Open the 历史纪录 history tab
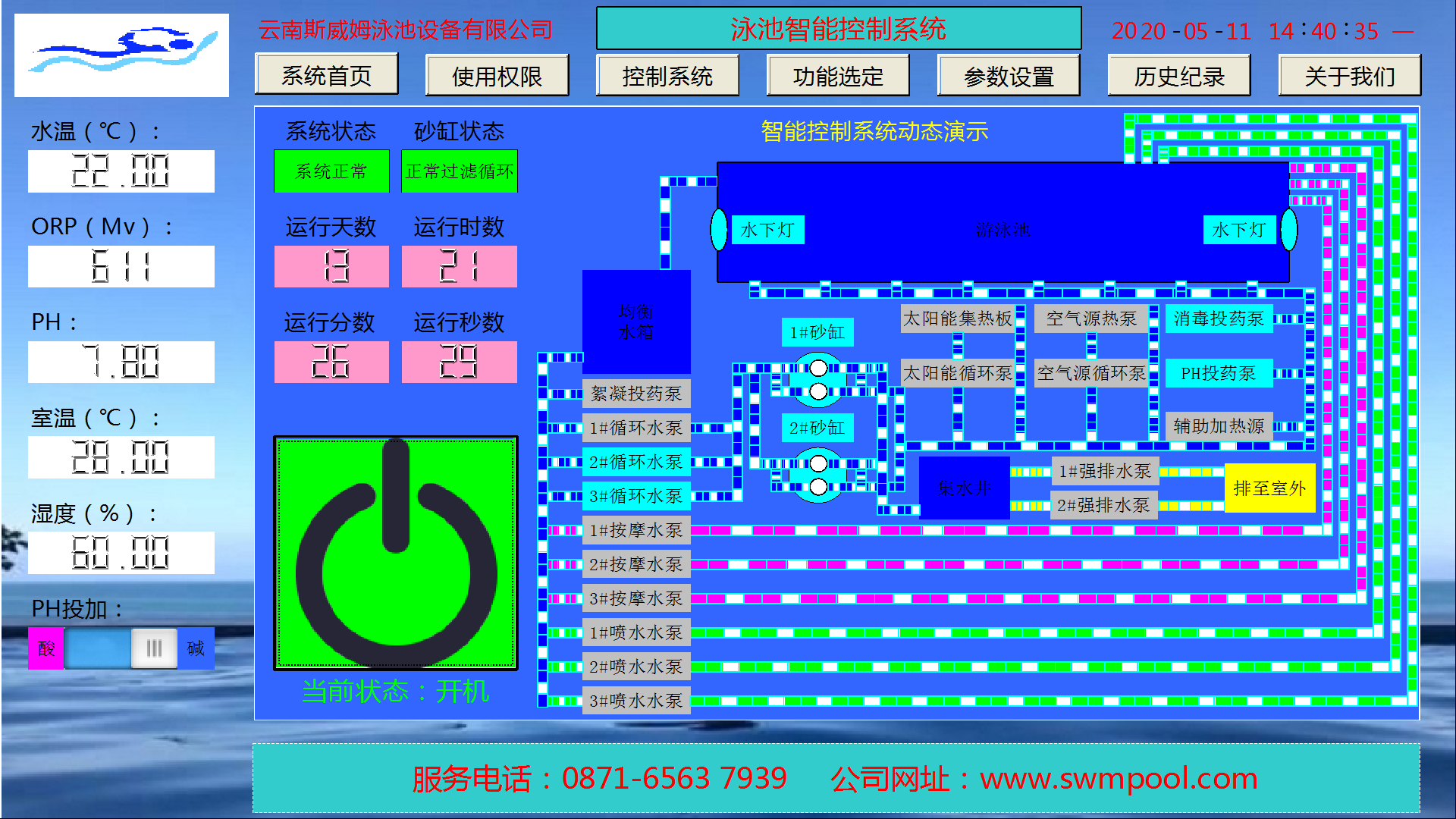The height and width of the screenshot is (819, 1456). click(x=1179, y=76)
